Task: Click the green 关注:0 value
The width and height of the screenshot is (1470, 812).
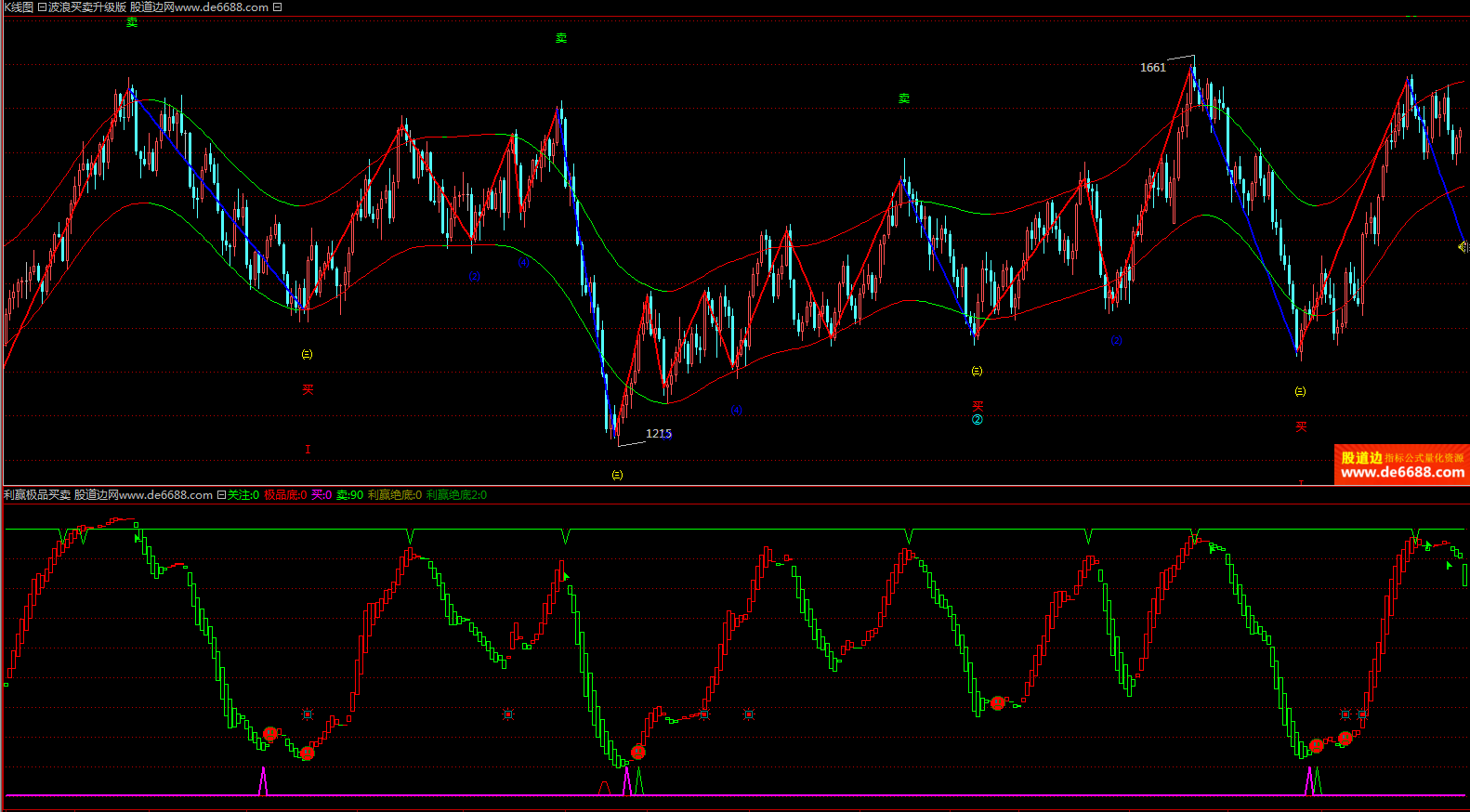Action: tap(243, 495)
